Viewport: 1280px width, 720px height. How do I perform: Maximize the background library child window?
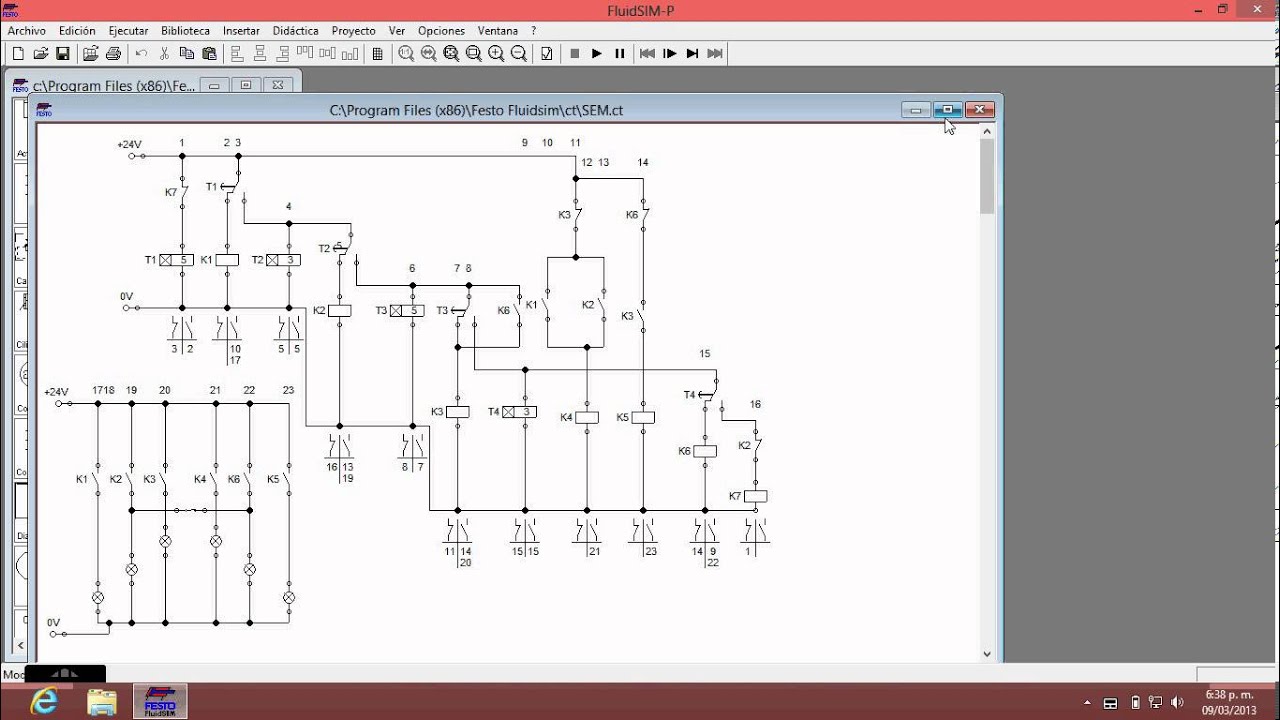tap(248, 85)
